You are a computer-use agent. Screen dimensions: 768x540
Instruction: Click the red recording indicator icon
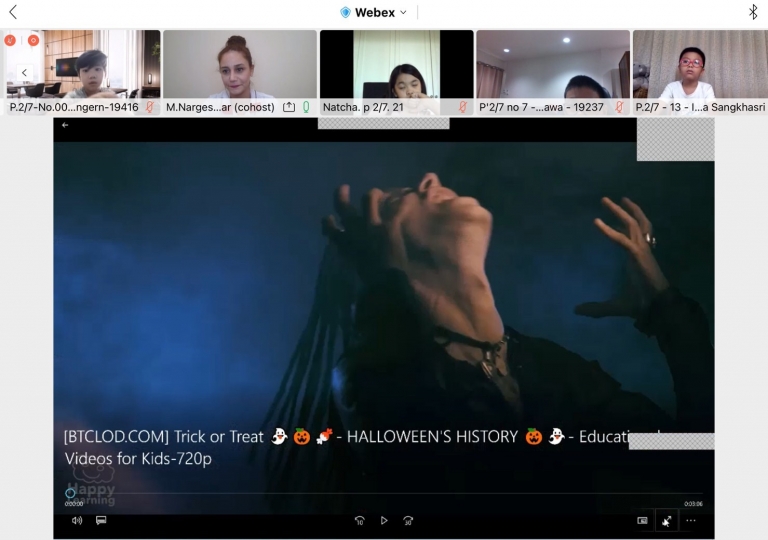(33, 40)
